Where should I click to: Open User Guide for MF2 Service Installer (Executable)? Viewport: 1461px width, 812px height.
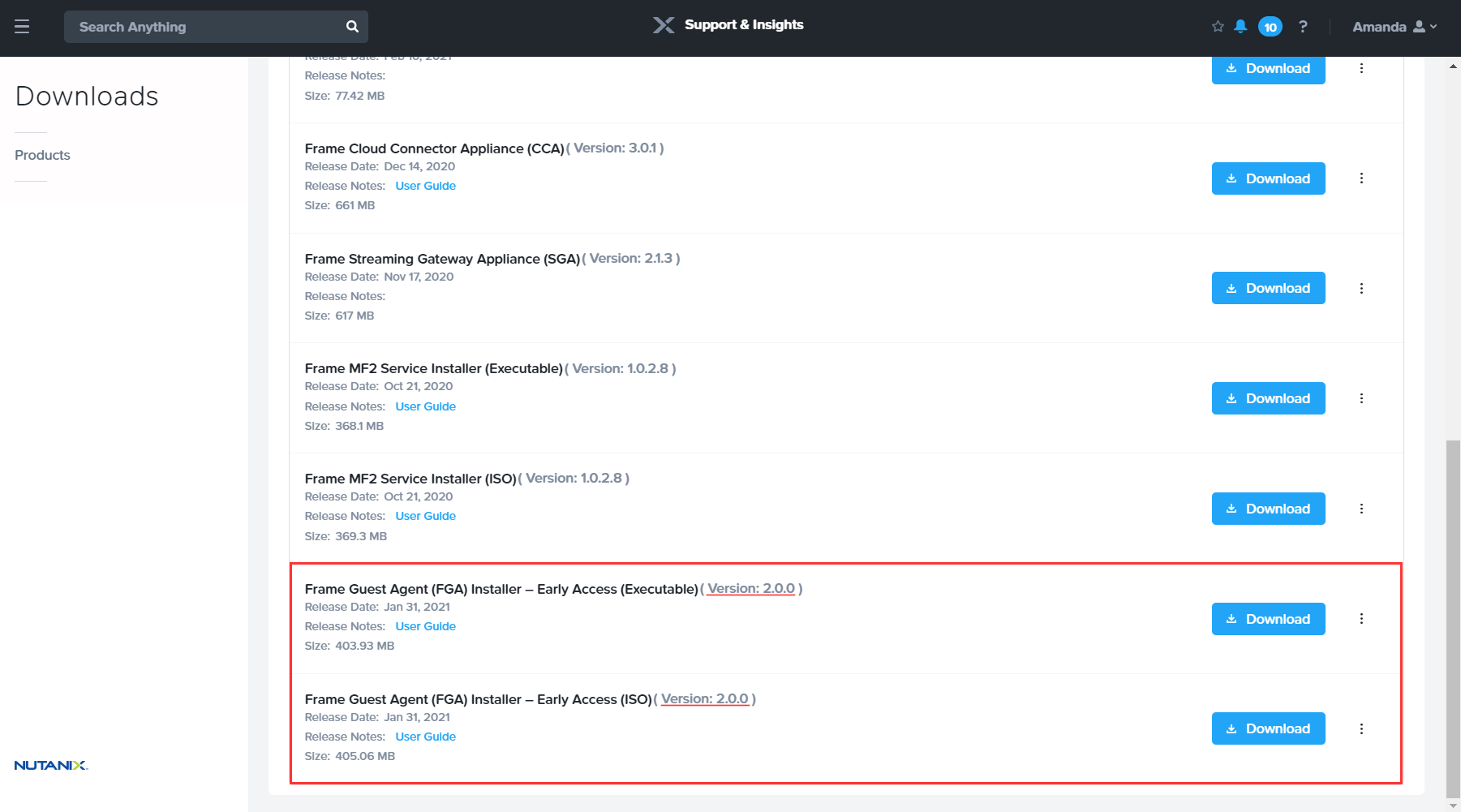pyautogui.click(x=425, y=406)
